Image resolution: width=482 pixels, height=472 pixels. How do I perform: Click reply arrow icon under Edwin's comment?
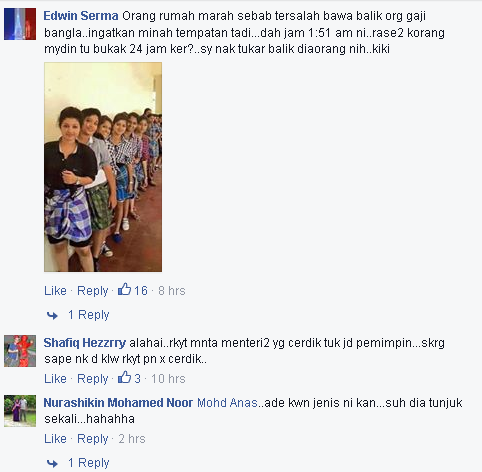click(52, 315)
